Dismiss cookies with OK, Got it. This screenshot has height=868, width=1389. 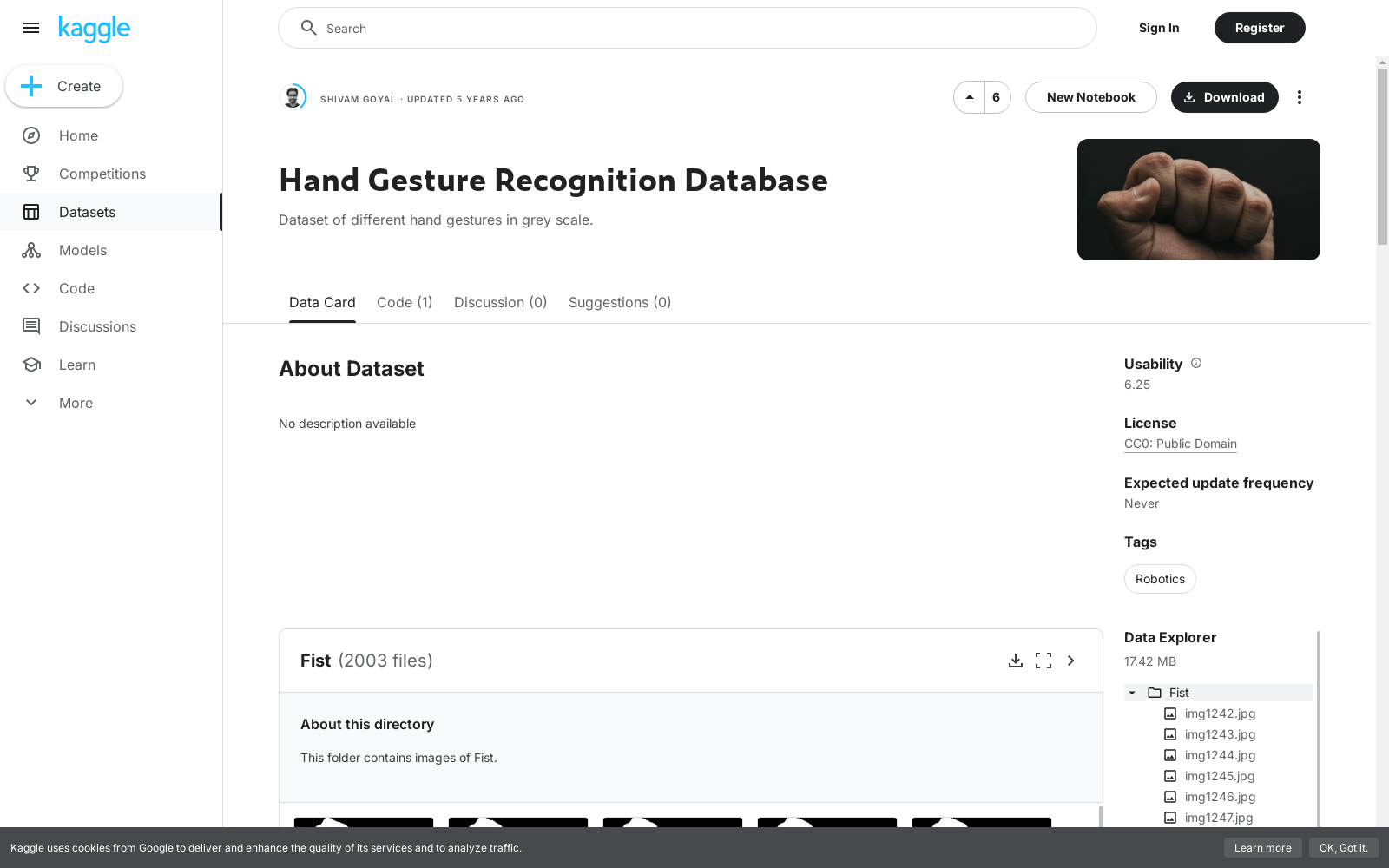tap(1343, 848)
